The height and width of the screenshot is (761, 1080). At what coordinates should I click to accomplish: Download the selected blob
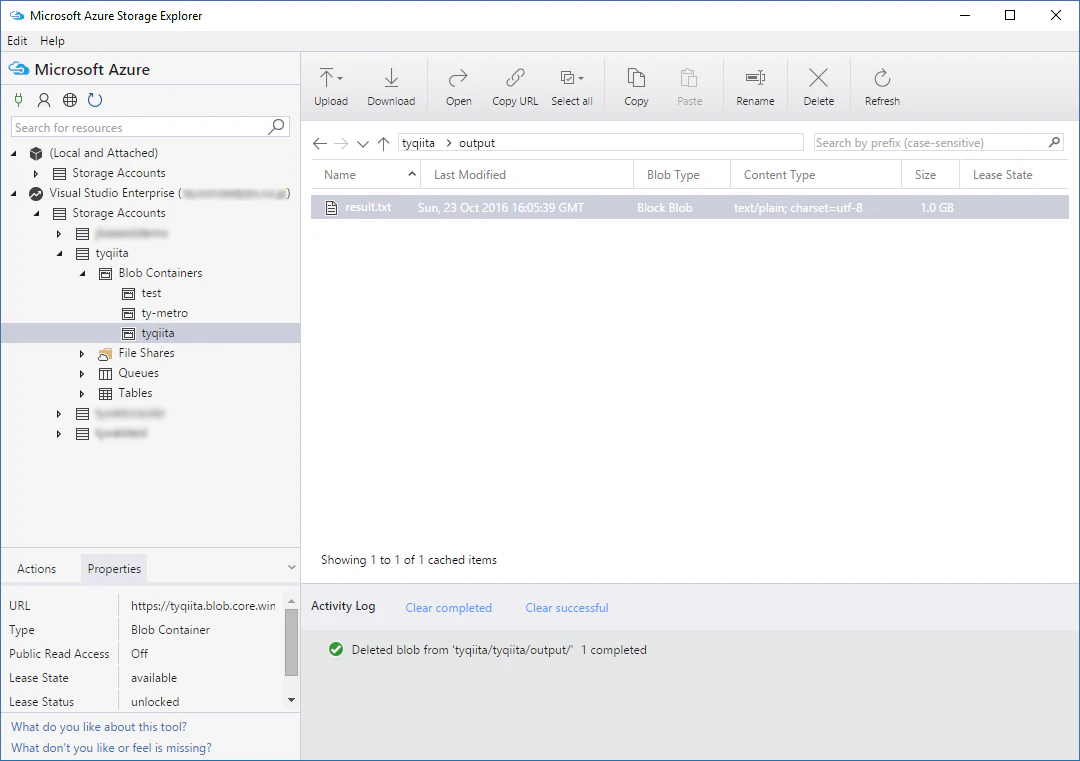click(x=391, y=86)
